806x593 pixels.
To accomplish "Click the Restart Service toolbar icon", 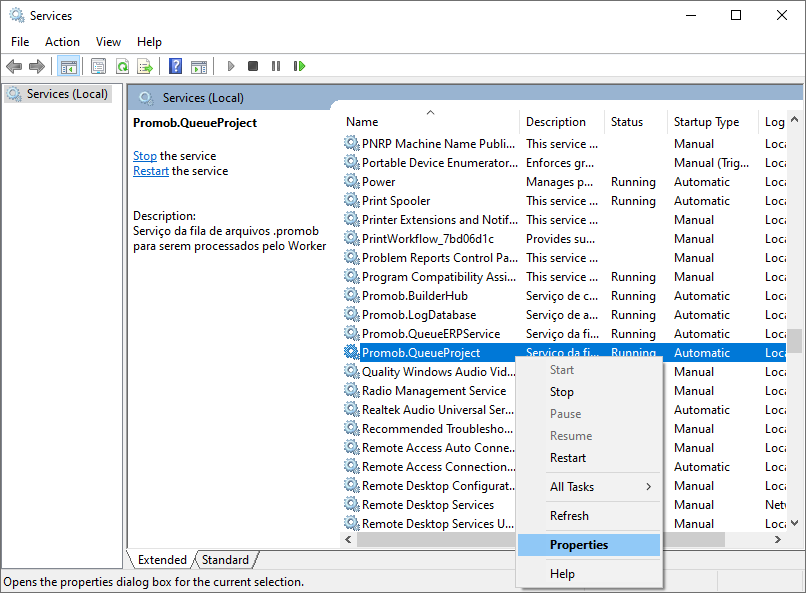I will click(299, 66).
